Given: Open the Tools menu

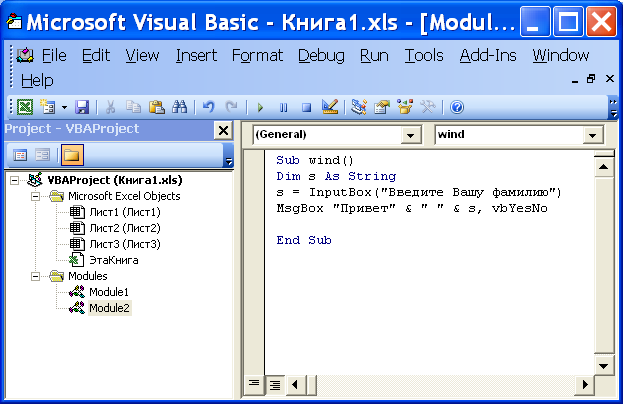Looking at the screenshot, I should pyautogui.click(x=424, y=56).
